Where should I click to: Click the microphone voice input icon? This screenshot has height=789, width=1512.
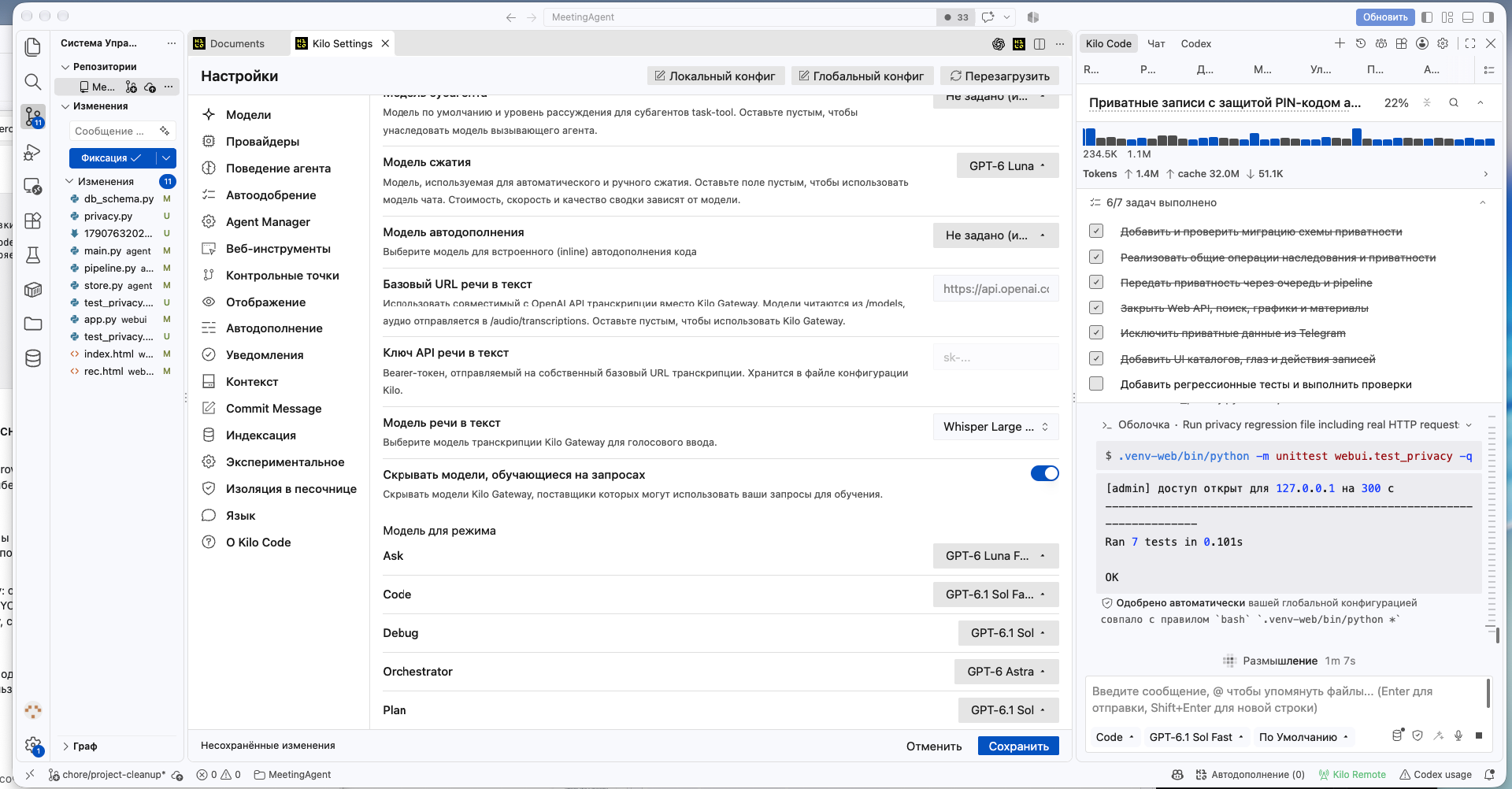tap(1458, 735)
